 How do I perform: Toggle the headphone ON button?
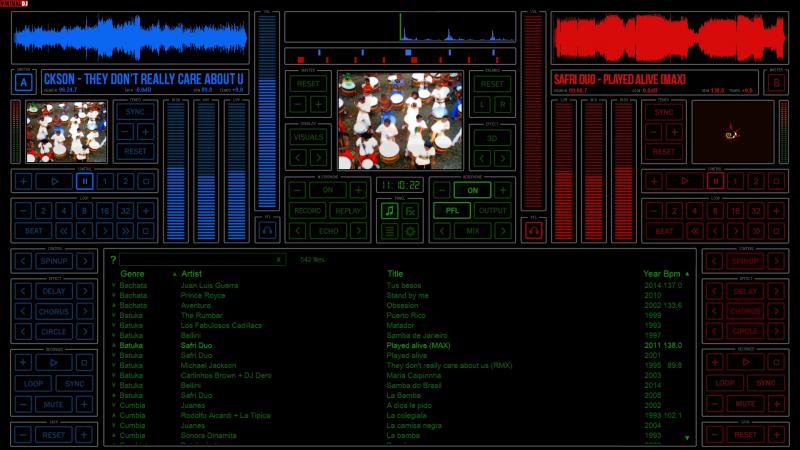tap(472, 190)
